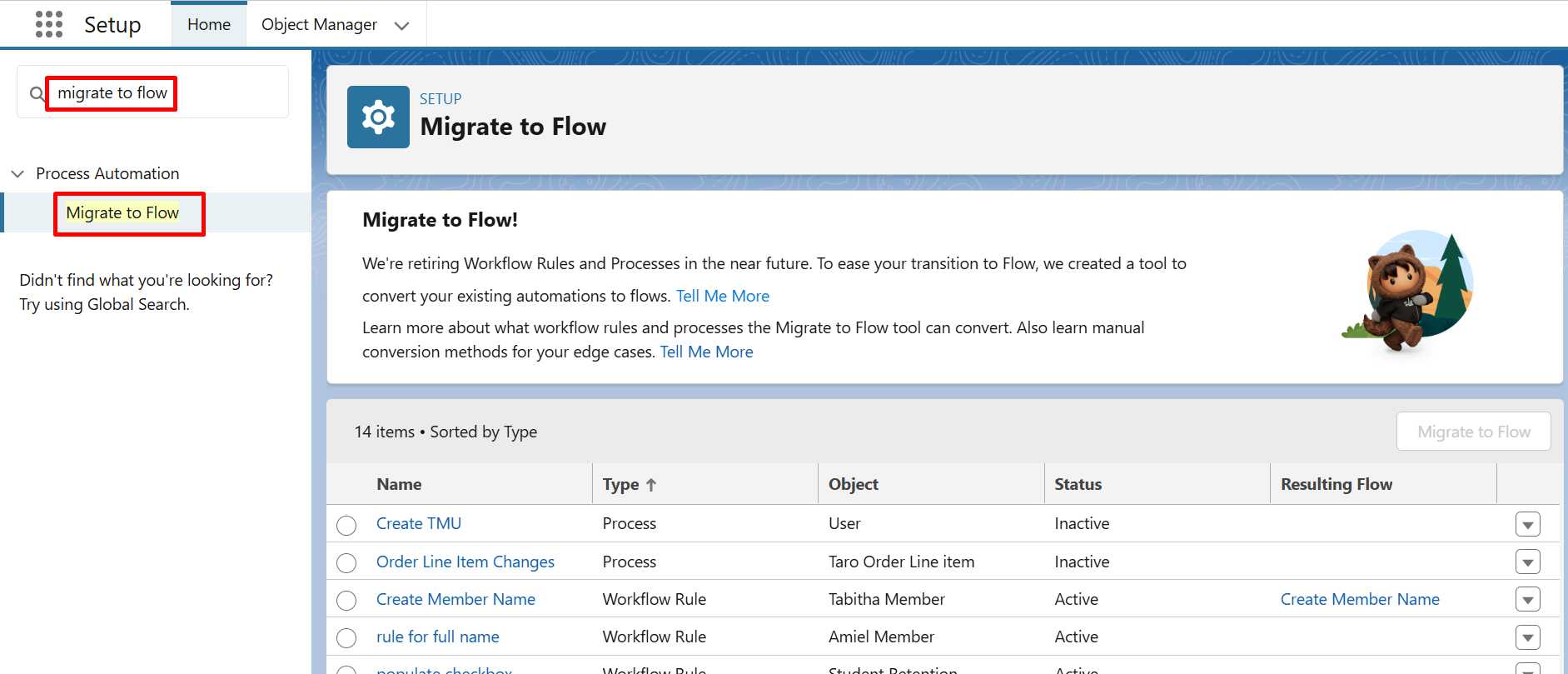Click the Setup app name label
1568x674 pixels.
coord(112,25)
